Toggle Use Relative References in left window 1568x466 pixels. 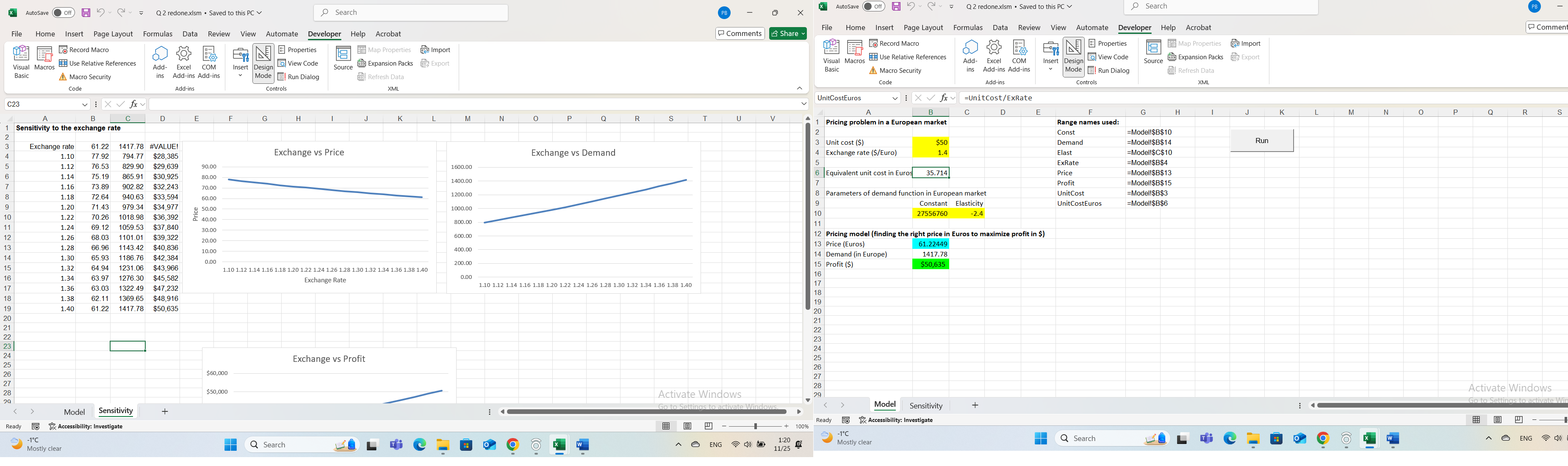point(97,63)
